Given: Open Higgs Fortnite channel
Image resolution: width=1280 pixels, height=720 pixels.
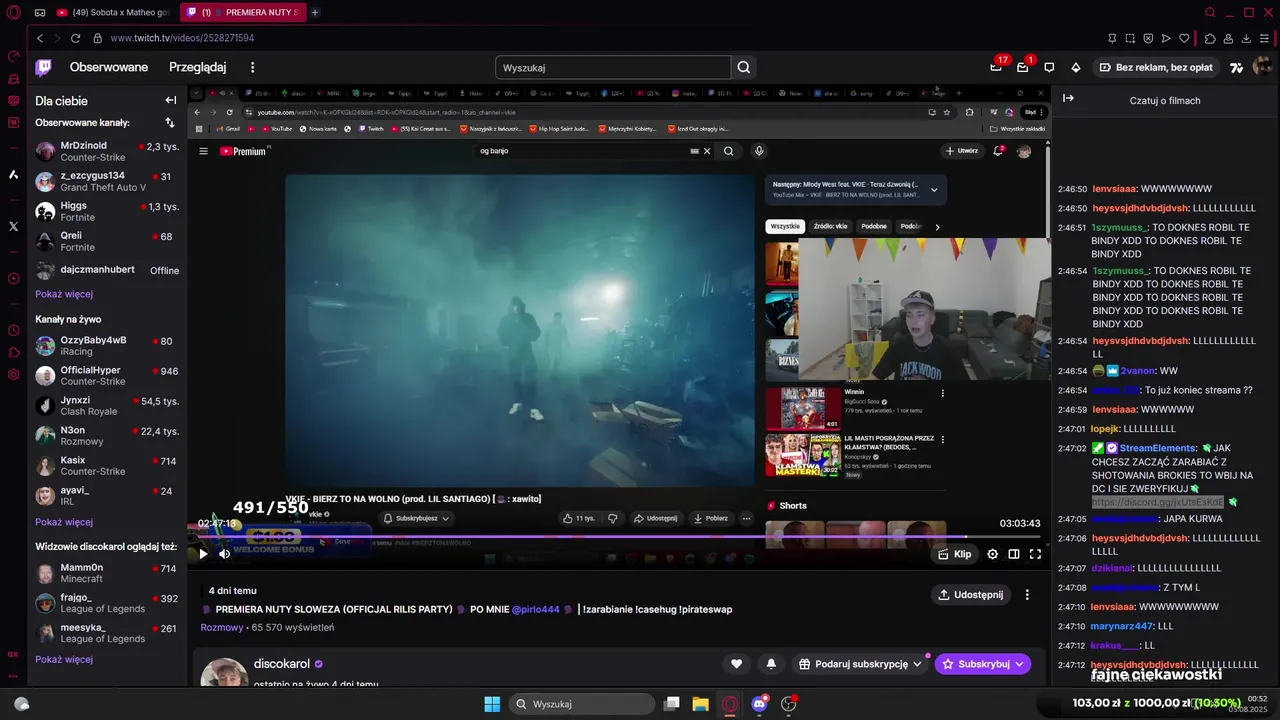Looking at the screenshot, I should [x=107, y=211].
